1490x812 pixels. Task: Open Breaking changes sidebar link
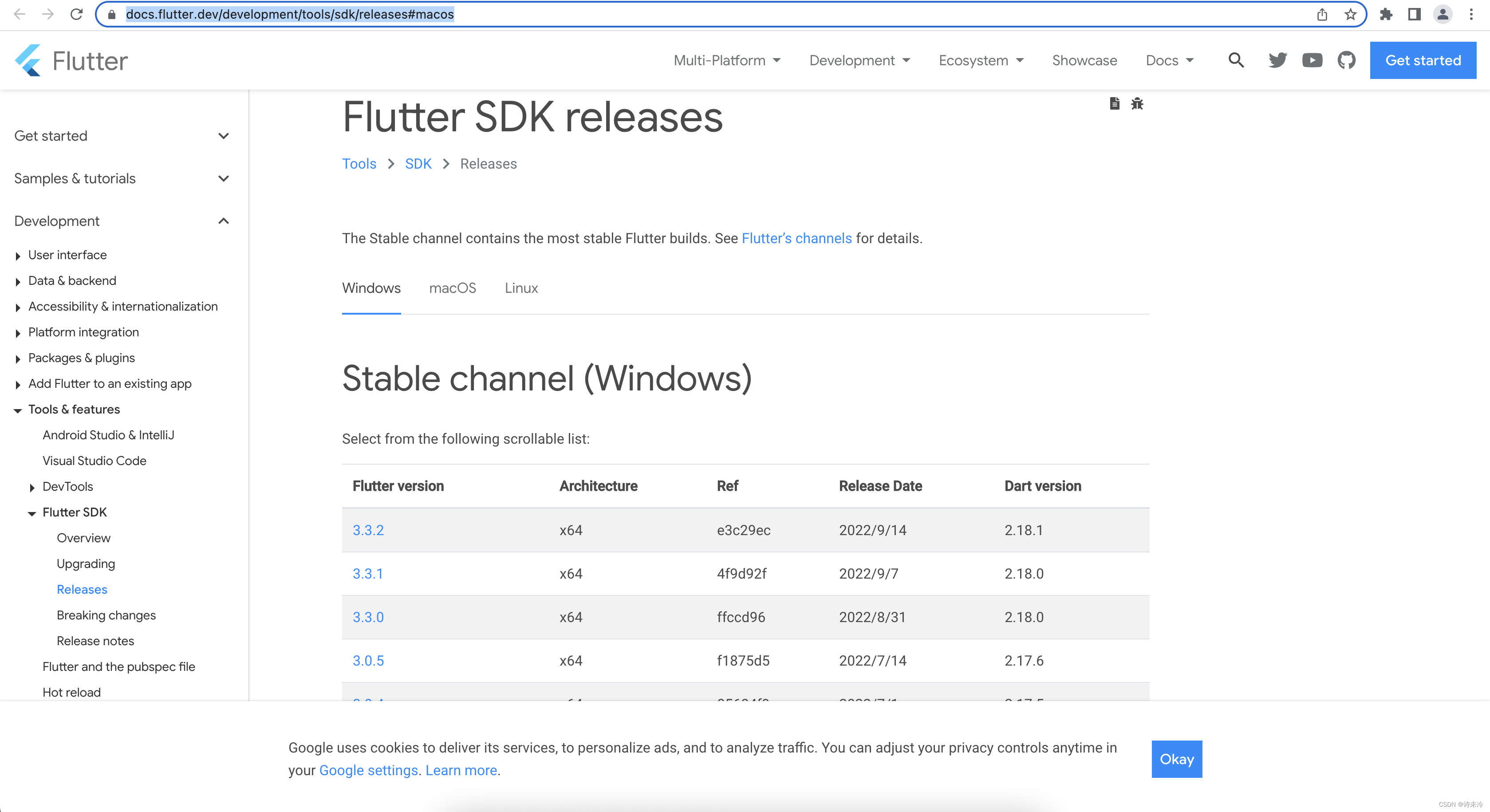pyautogui.click(x=106, y=615)
